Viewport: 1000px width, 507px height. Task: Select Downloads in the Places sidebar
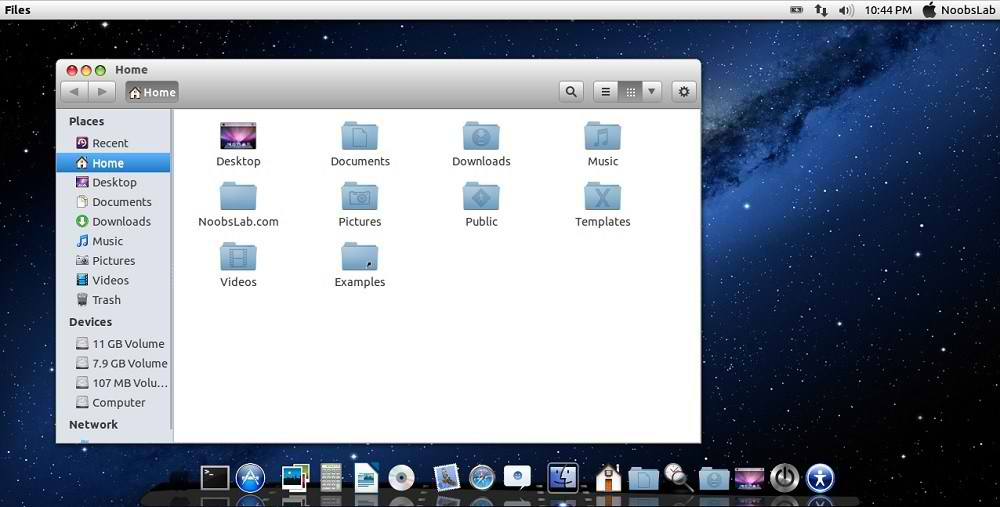[121, 222]
